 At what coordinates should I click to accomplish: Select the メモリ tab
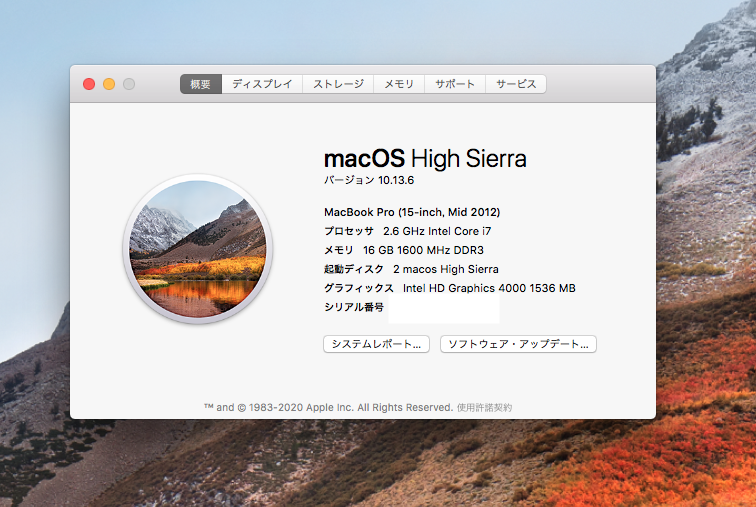[399, 84]
